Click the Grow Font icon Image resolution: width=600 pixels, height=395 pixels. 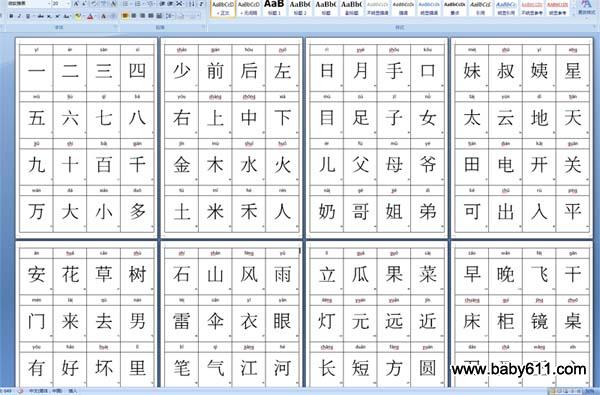point(76,4)
